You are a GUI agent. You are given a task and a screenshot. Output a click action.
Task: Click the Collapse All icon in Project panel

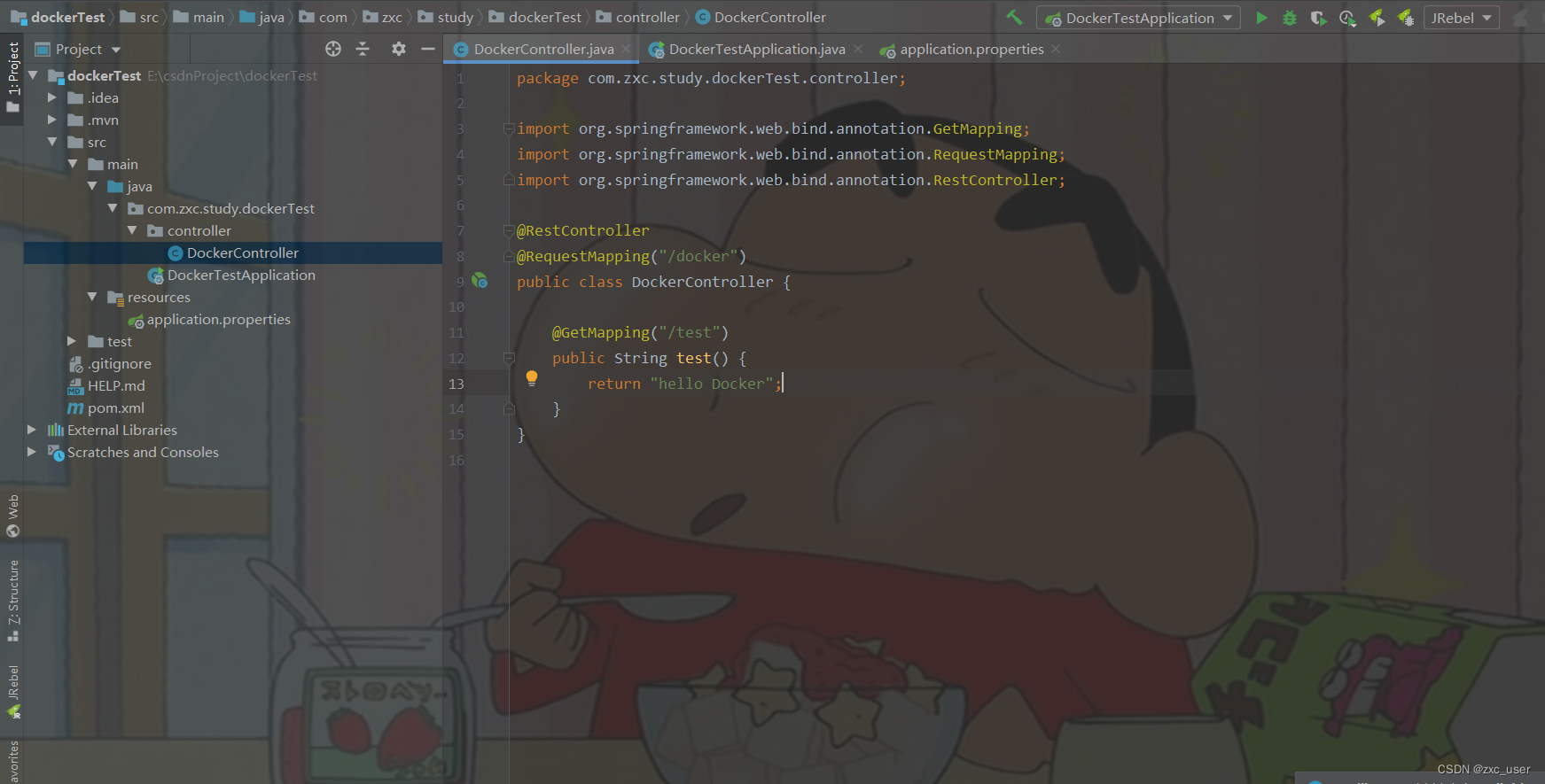[x=363, y=49]
